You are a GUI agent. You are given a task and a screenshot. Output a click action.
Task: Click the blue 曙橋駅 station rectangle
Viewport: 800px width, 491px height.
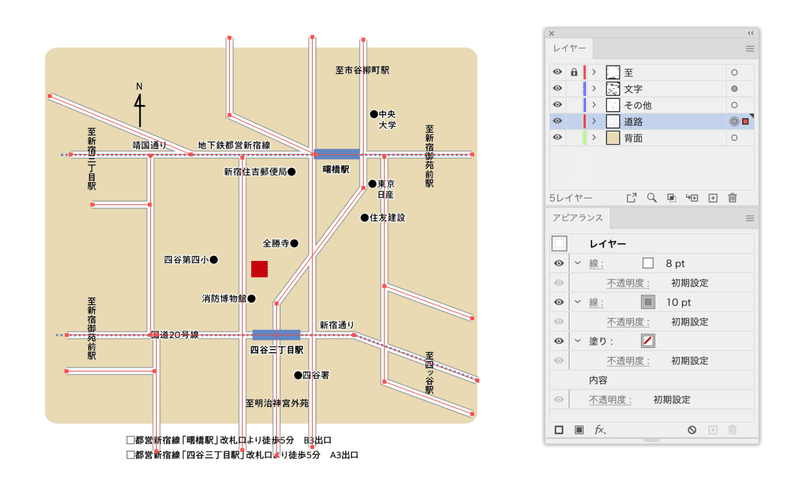[x=337, y=154]
